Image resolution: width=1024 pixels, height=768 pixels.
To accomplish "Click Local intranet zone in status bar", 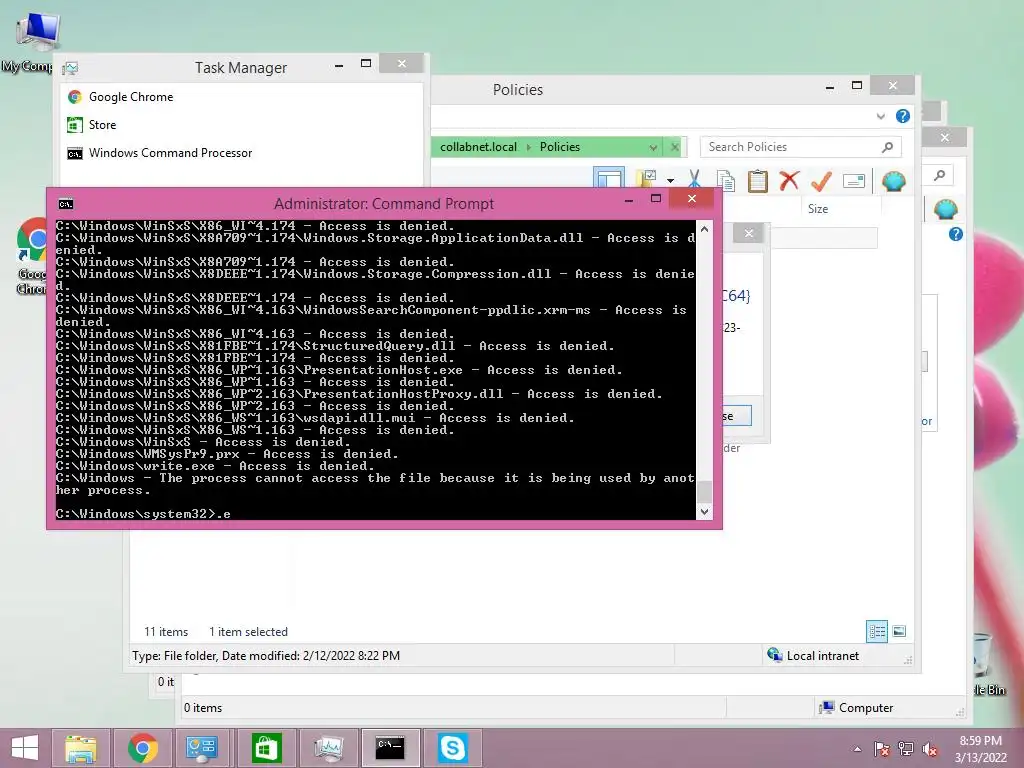I will (814, 656).
